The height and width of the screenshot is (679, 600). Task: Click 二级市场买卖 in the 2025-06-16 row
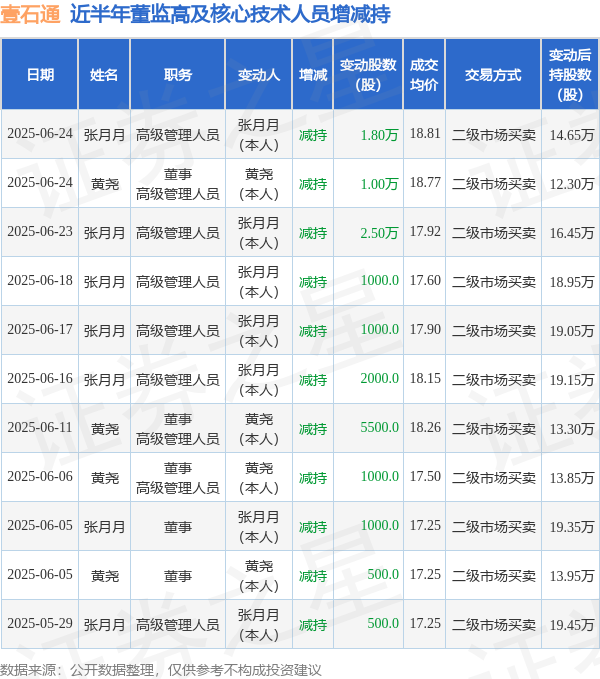tap(494, 380)
